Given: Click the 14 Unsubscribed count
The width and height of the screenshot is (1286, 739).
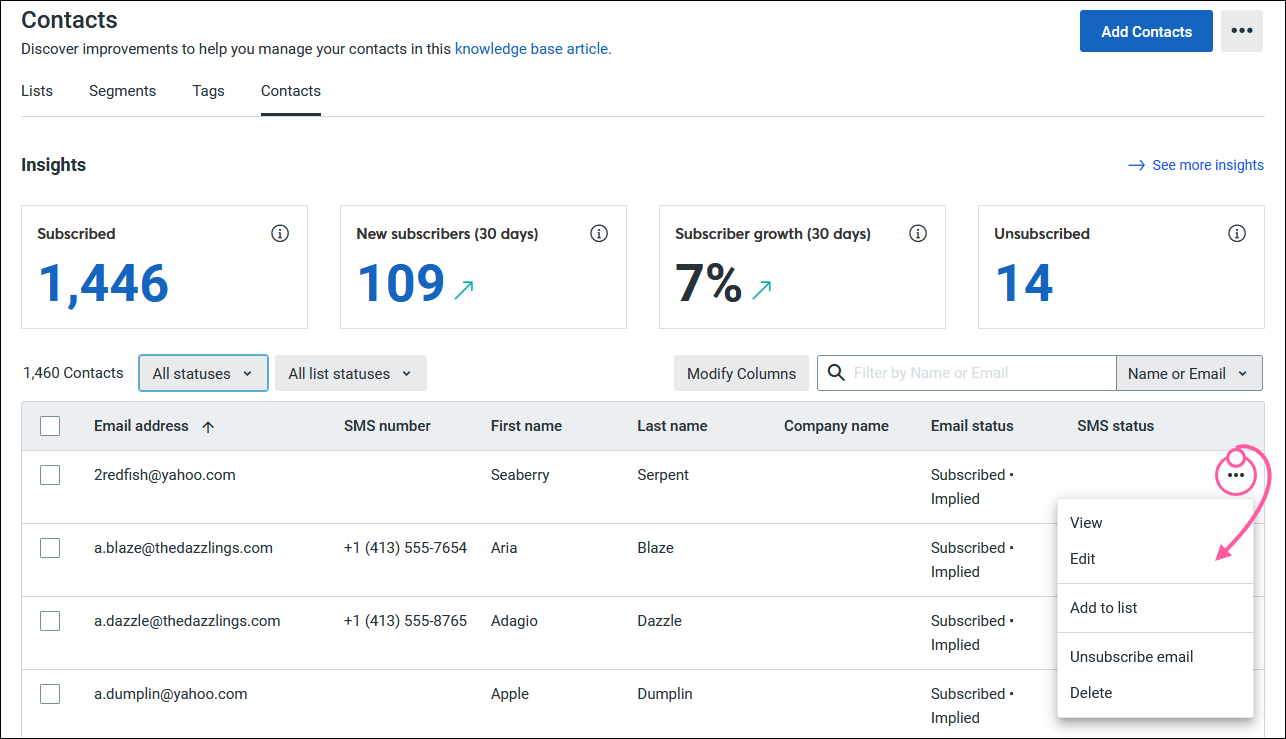Looking at the screenshot, I should coord(1024,284).
